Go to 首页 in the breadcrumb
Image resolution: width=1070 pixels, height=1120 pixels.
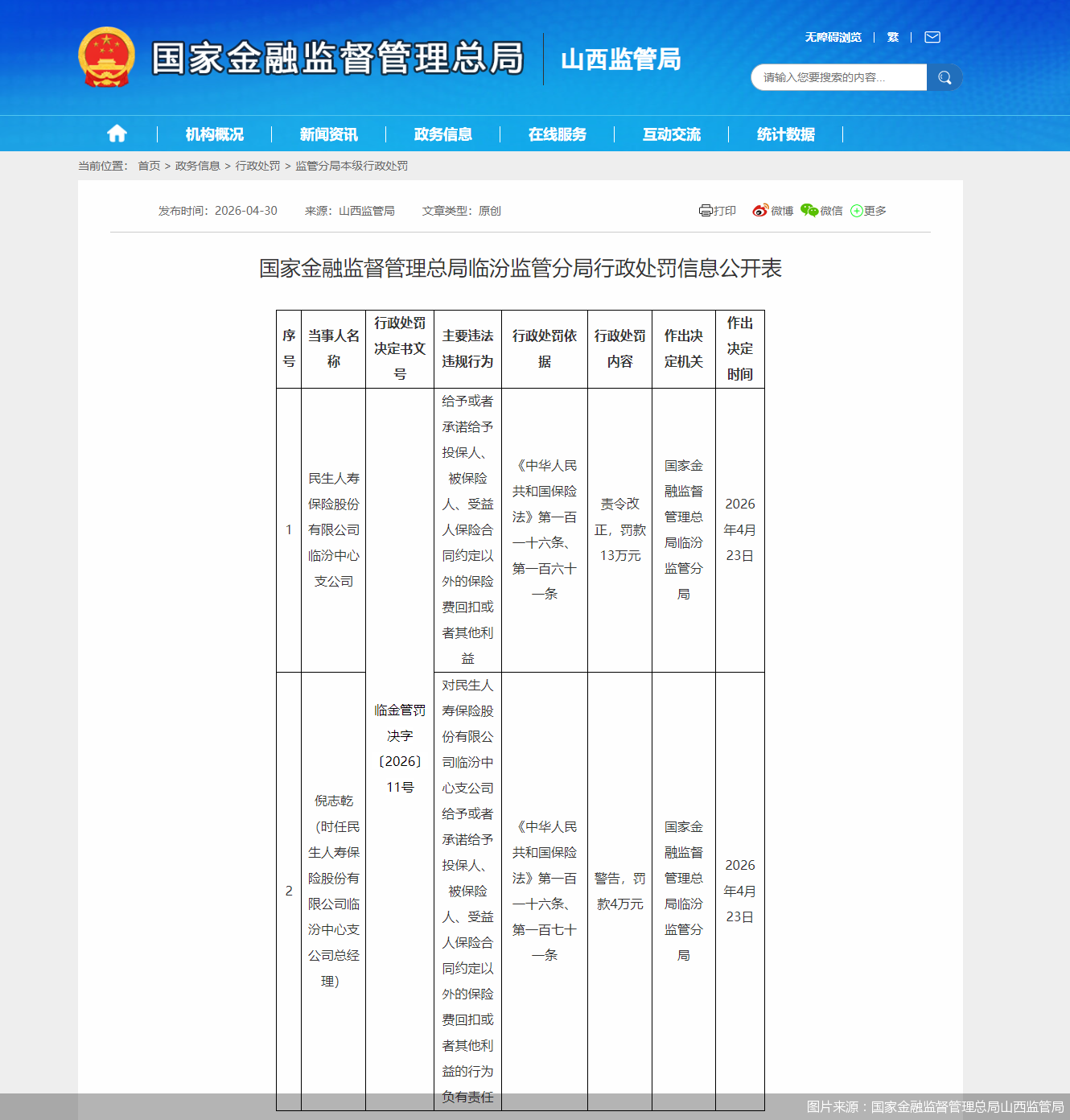pyautogui.click(x=149, y=166)
